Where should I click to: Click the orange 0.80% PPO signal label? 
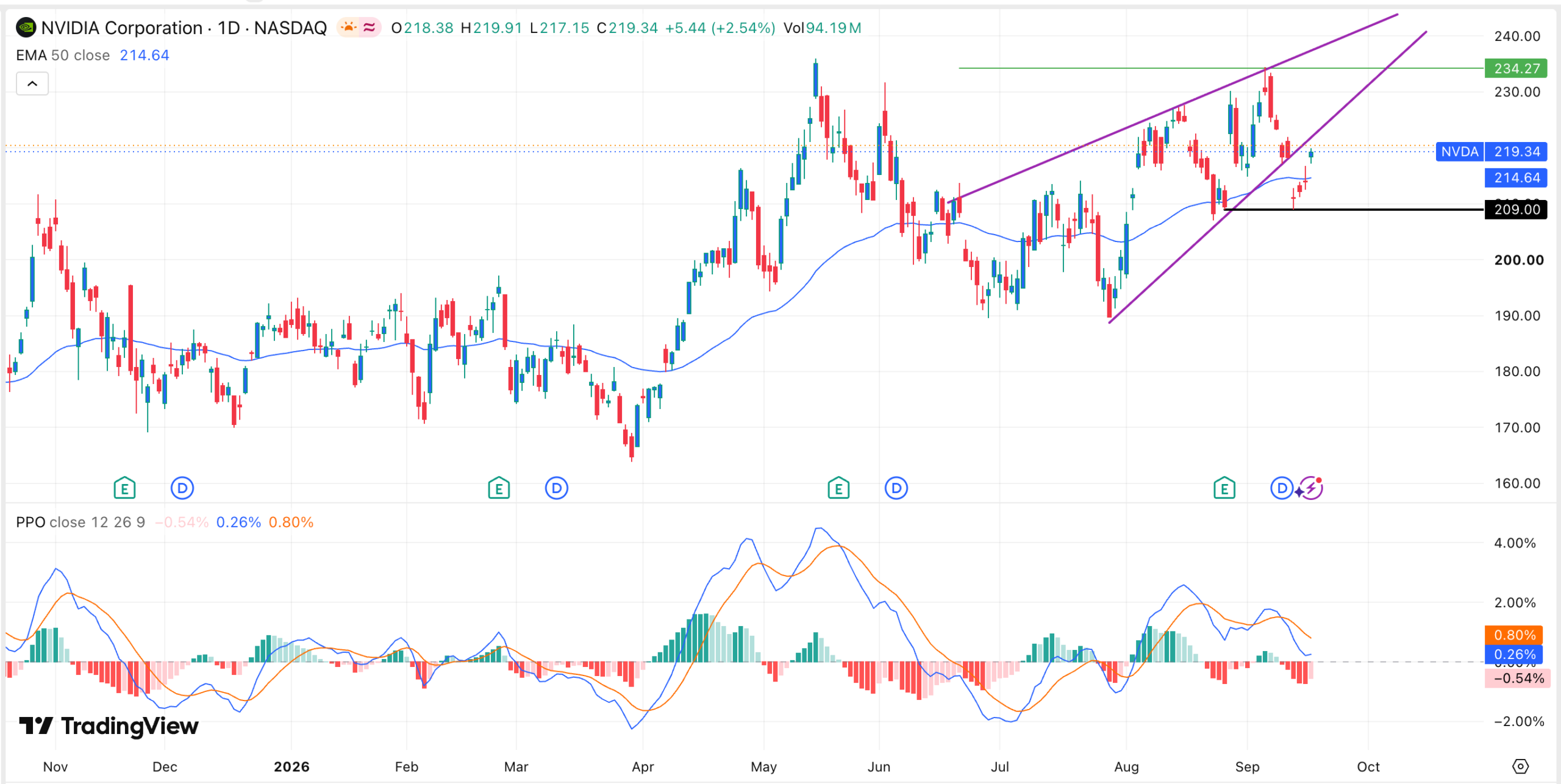1514,635
